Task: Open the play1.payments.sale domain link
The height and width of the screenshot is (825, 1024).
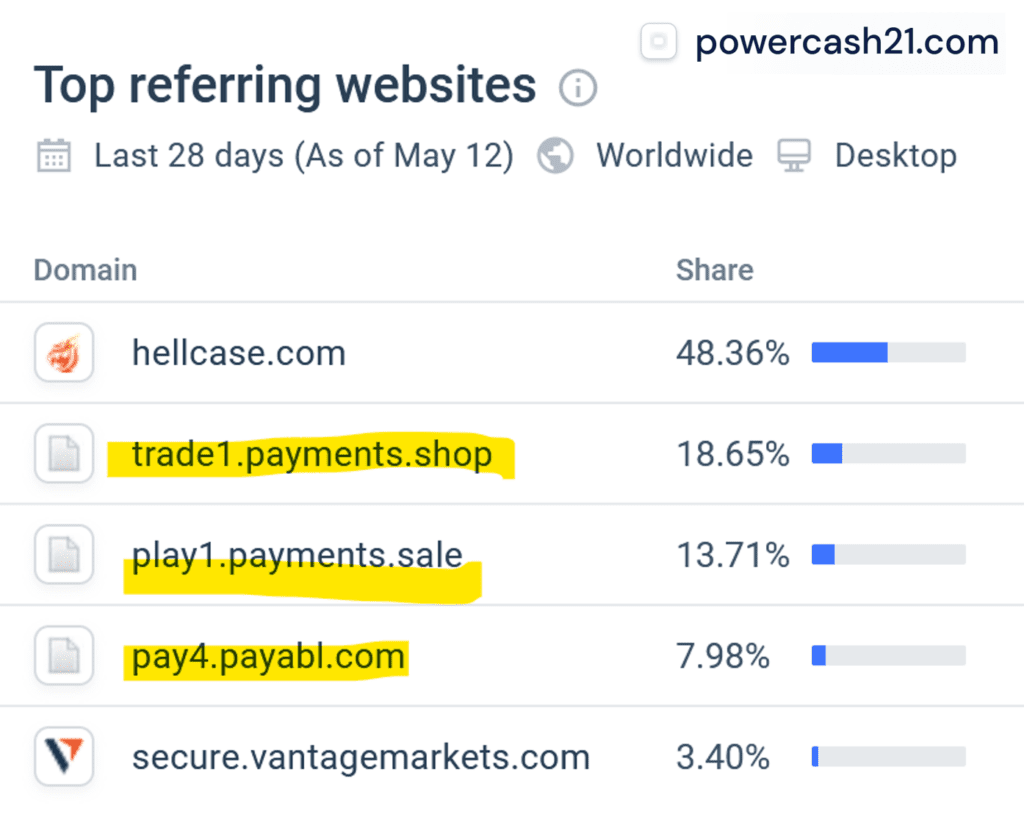Action: tap(297, 556)
